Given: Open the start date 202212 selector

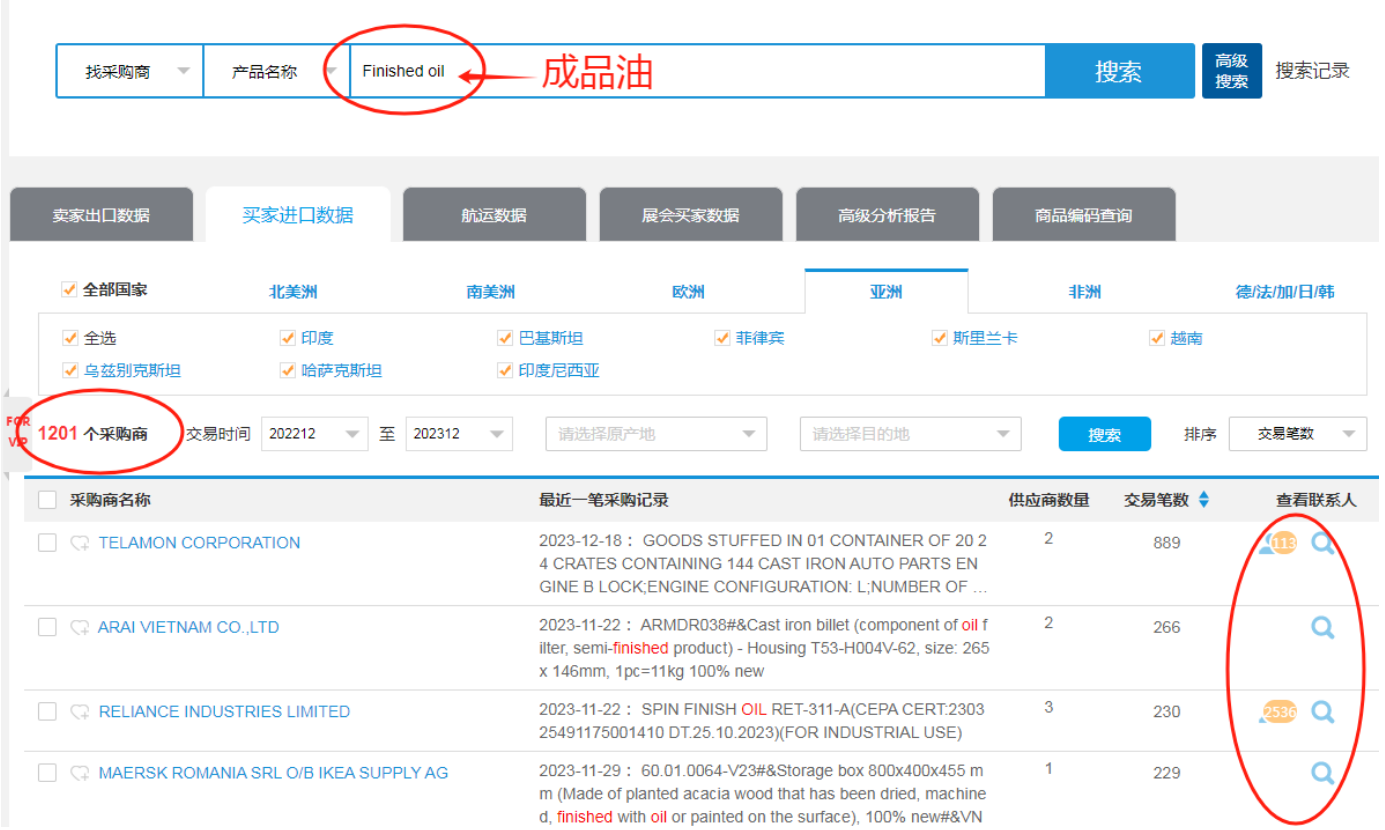Looking at the screenshot, I should point(314,434).
